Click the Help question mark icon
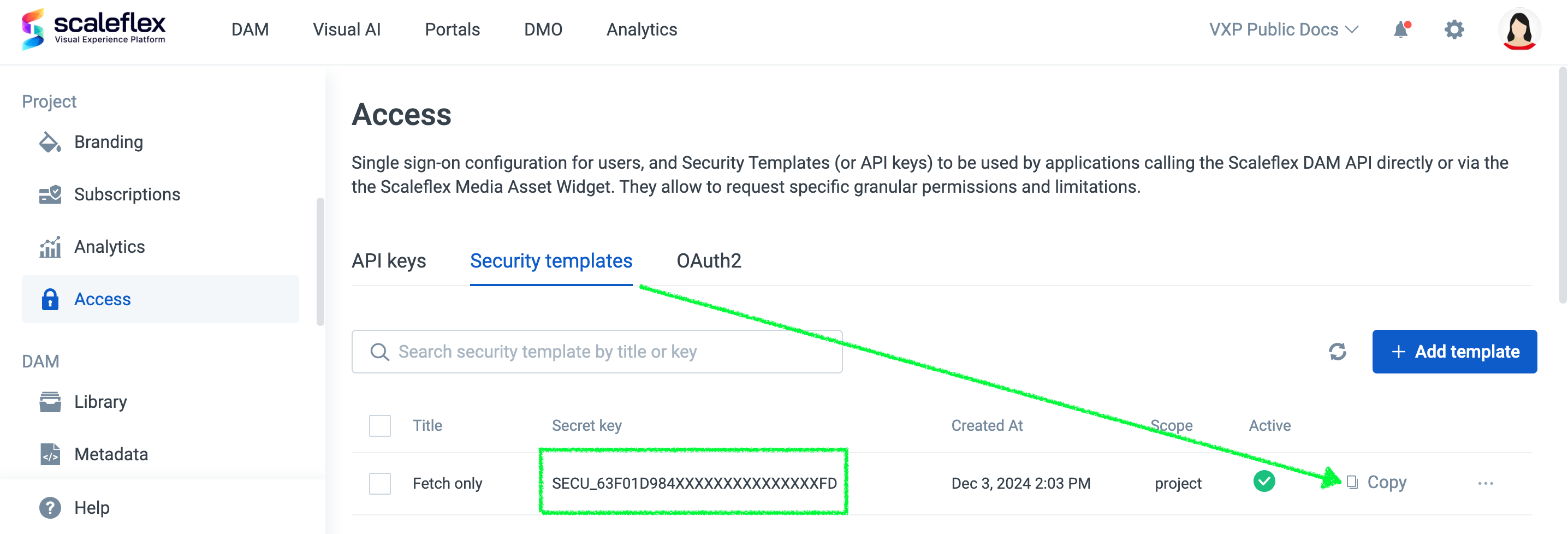Viewport: 1568px width, 534px height. pos(50,507)
